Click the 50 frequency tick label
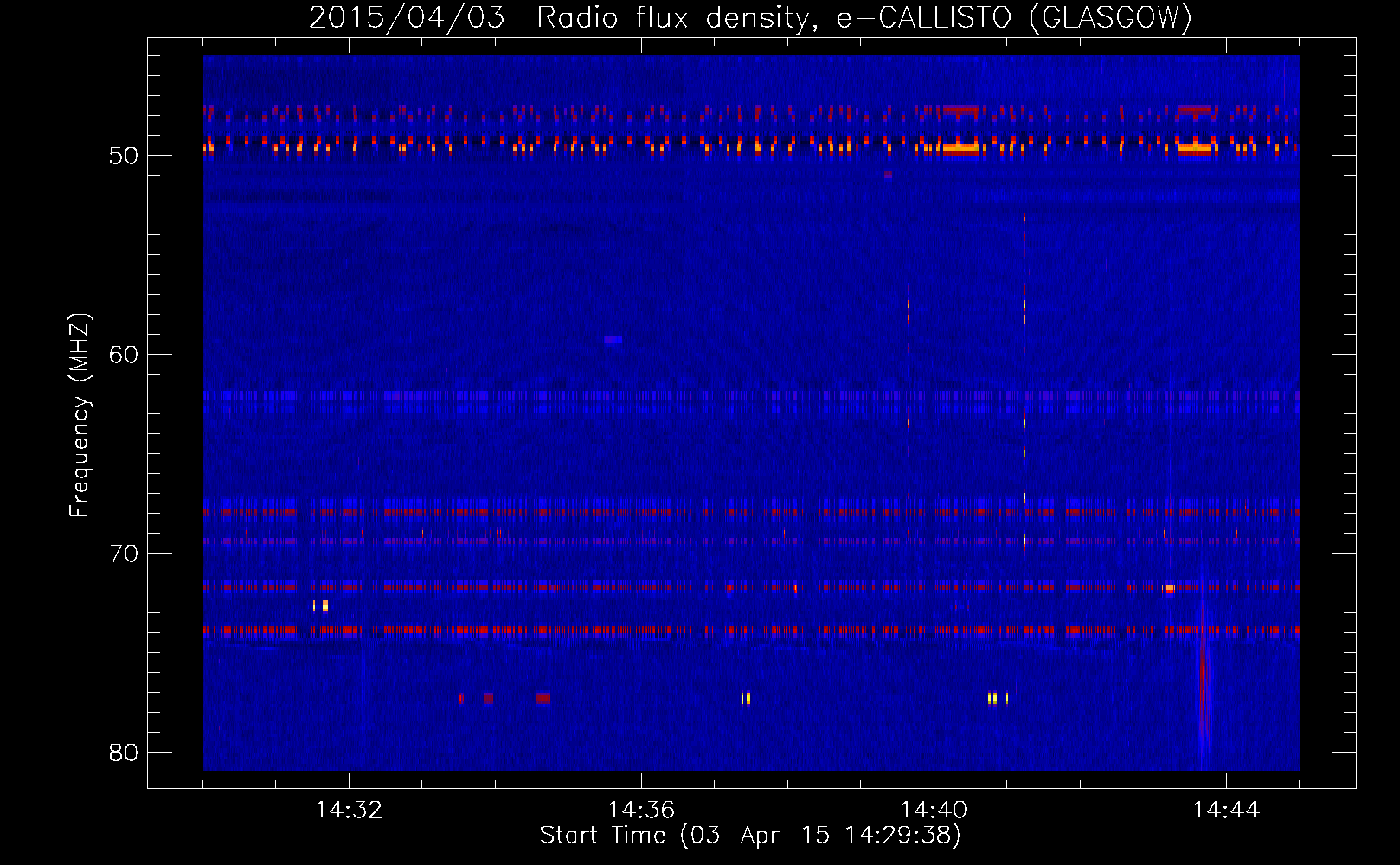 [124, 156]
